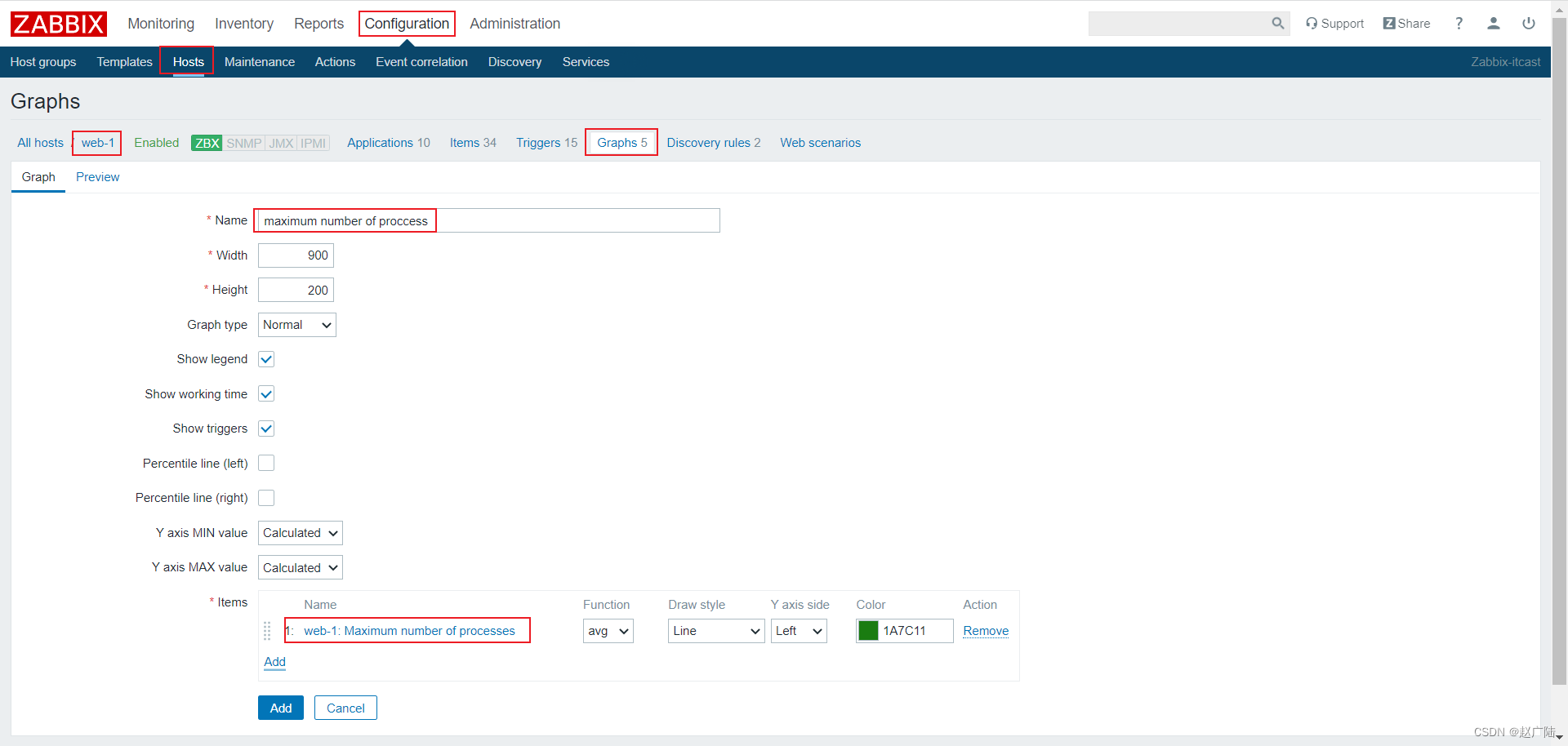Click the blue Add button
Image resolution: width=1568 pixels, height=746 pixels.
coord(281,708)
